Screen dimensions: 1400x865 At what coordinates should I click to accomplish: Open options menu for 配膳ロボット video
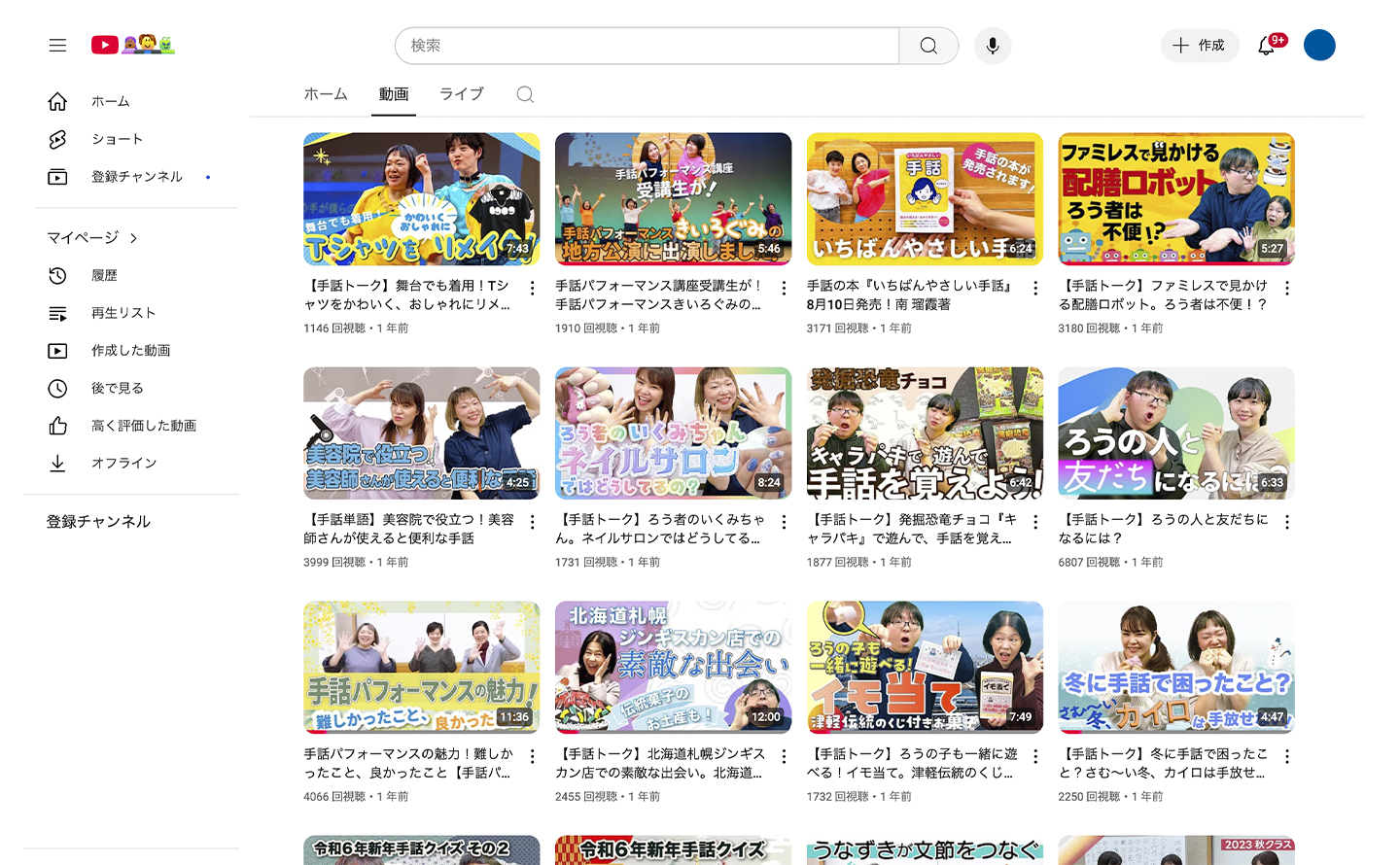coord(1286,288)
